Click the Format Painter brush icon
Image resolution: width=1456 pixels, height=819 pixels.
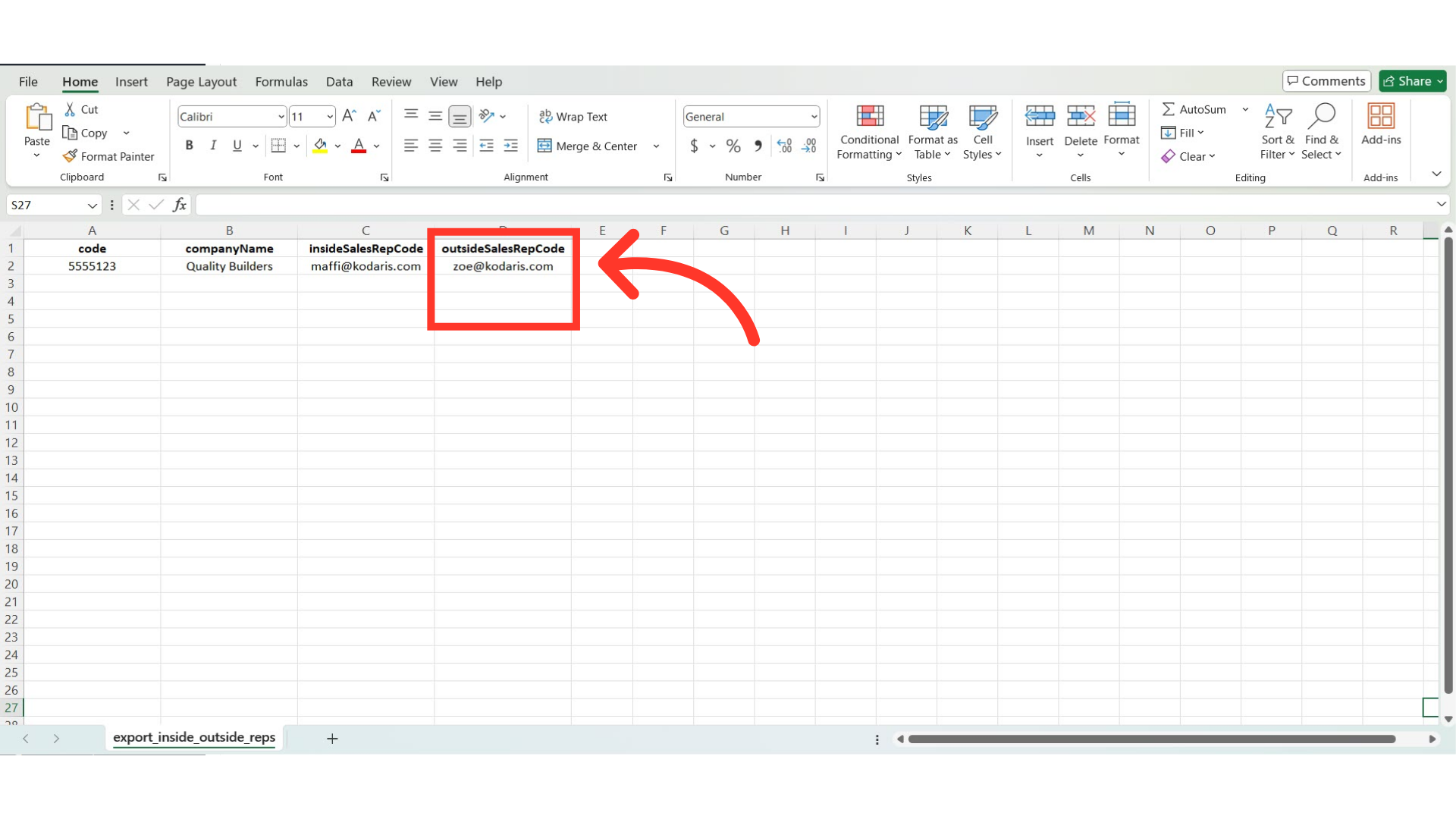70,156
